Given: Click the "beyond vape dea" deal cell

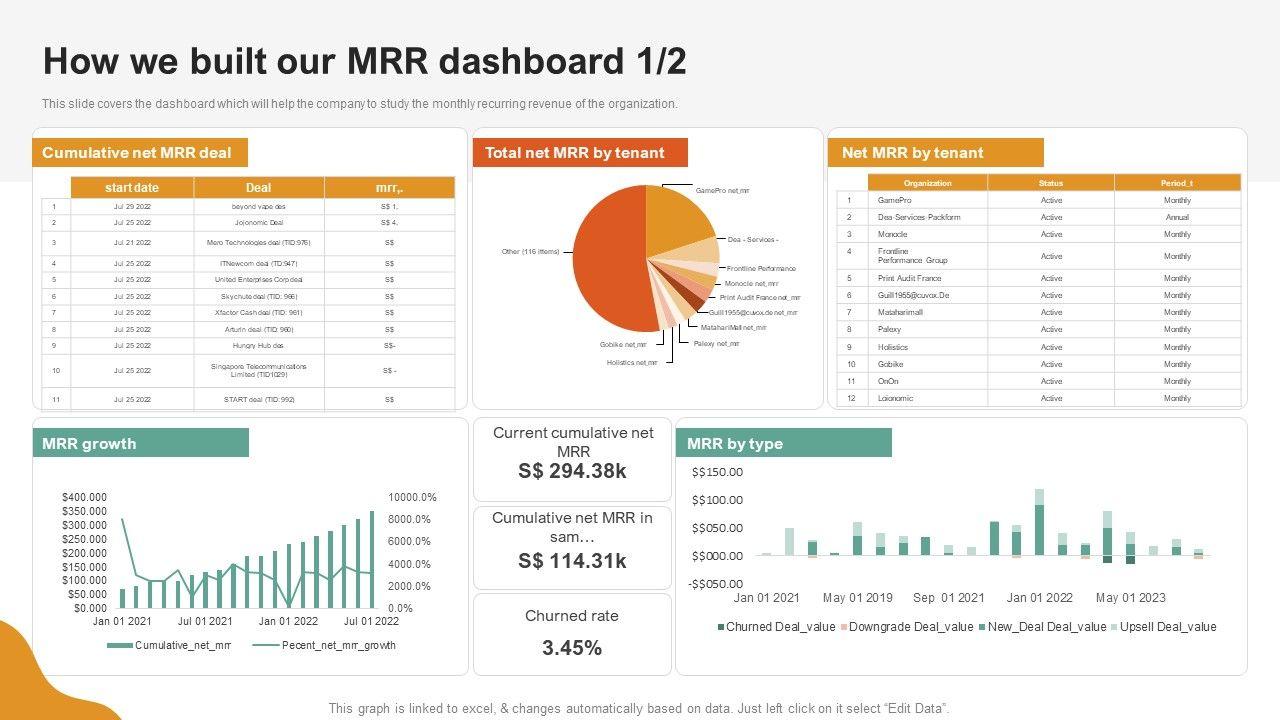Looking at the screenshot, I should (258, 206).
